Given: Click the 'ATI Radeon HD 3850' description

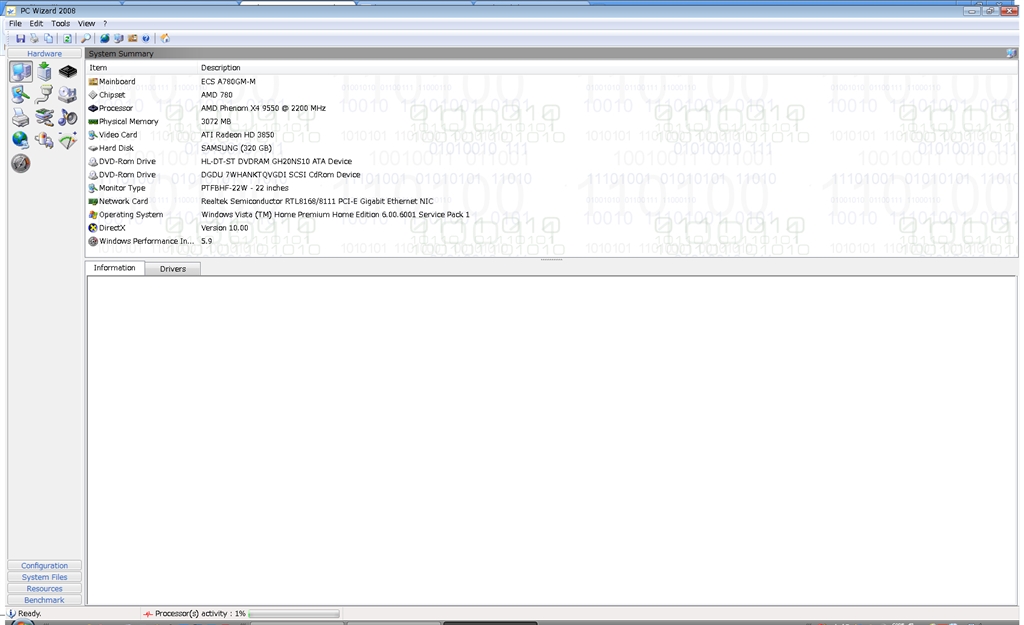Looking at the screenshot, I should (x=238, y=135).
